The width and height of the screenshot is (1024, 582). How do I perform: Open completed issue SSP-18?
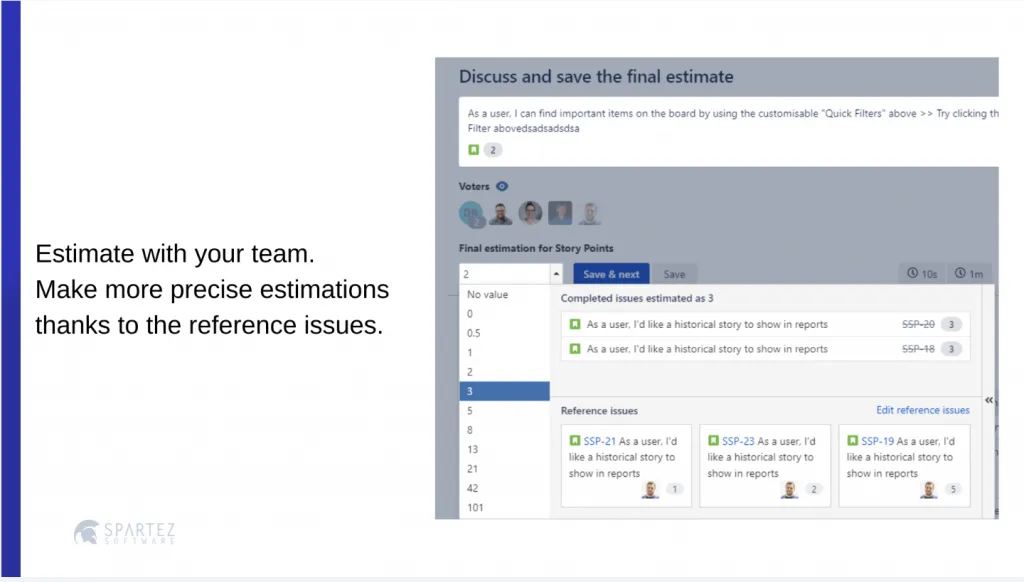point(918,349)
